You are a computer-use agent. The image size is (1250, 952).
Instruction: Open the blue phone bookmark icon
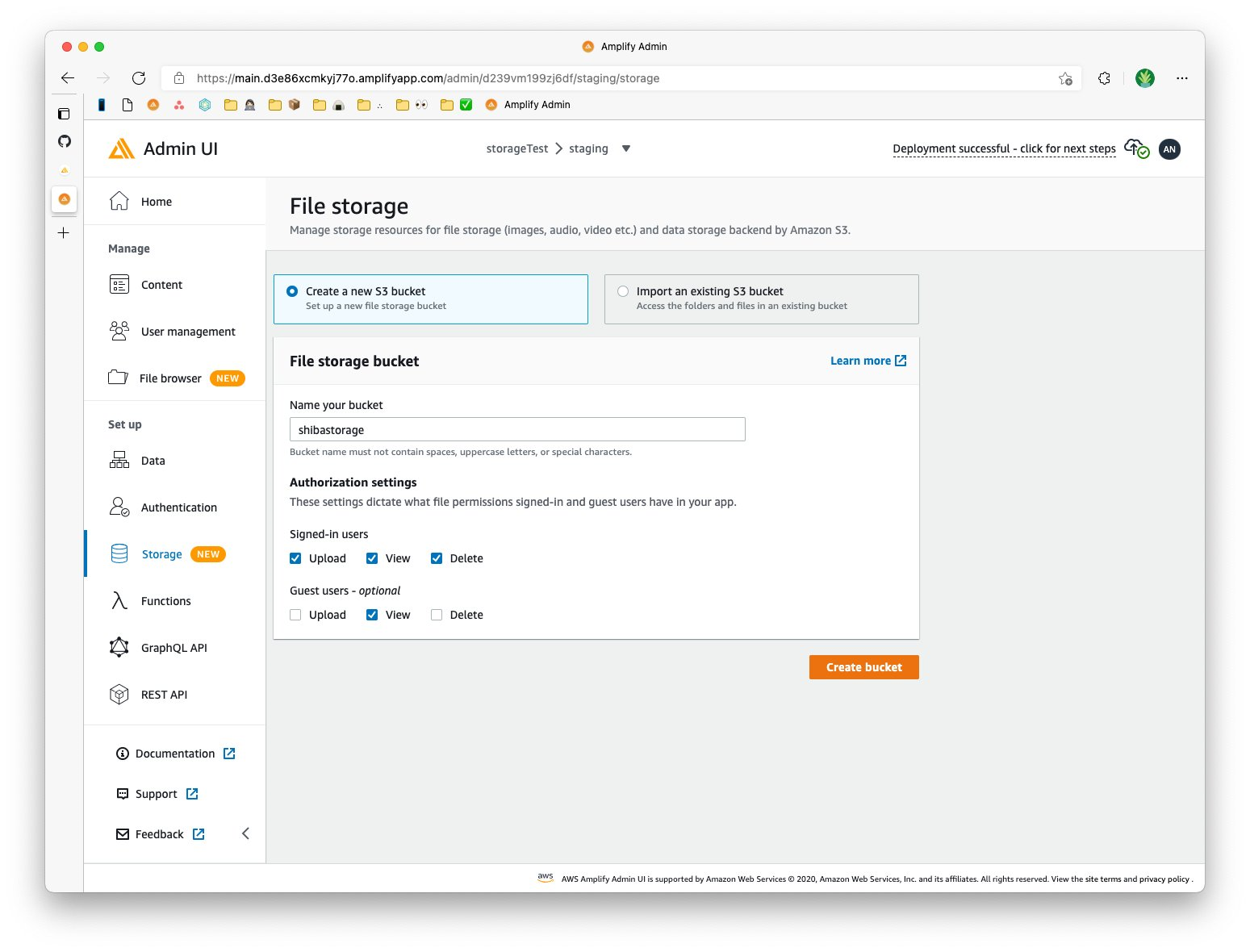102,105
